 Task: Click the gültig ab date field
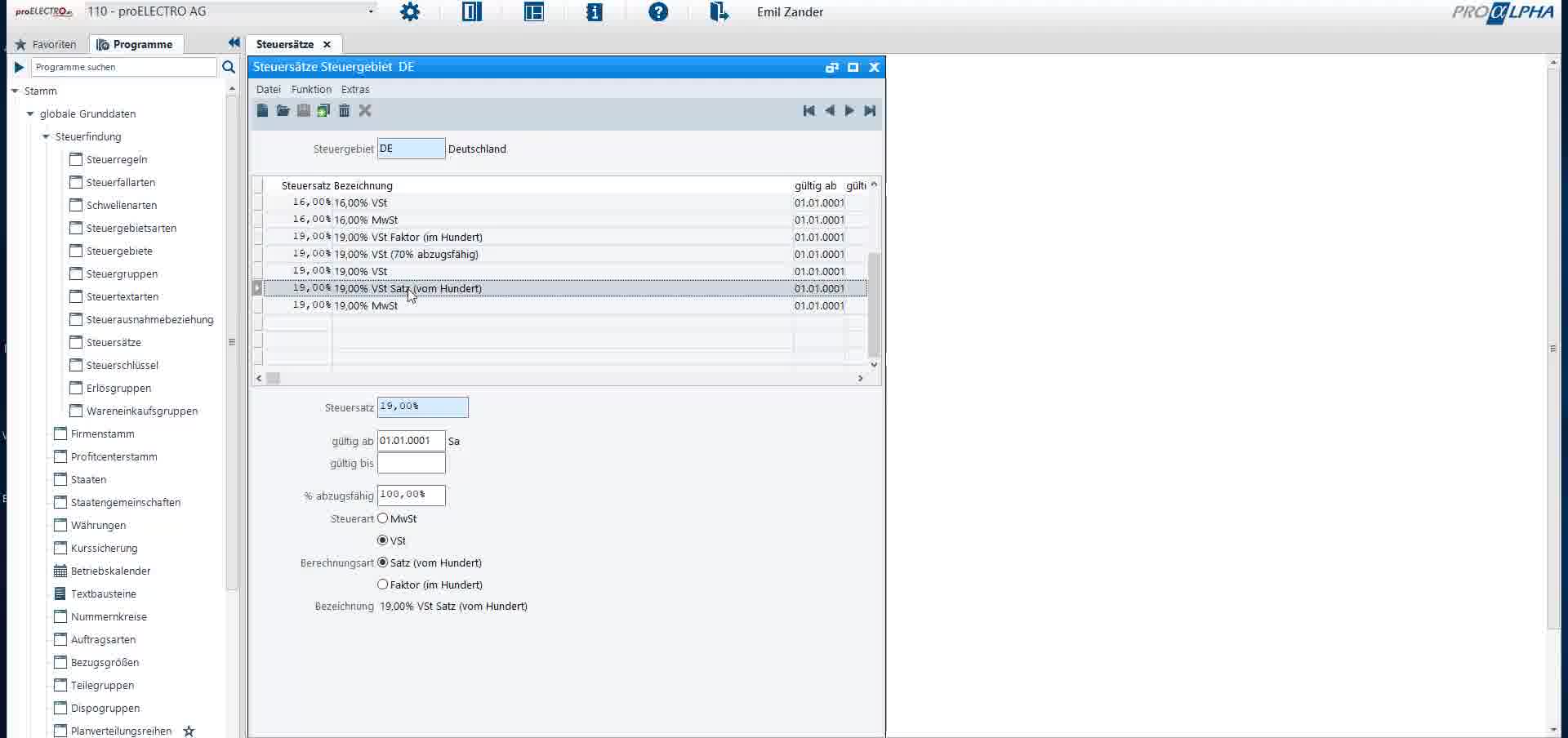point(411,441)
